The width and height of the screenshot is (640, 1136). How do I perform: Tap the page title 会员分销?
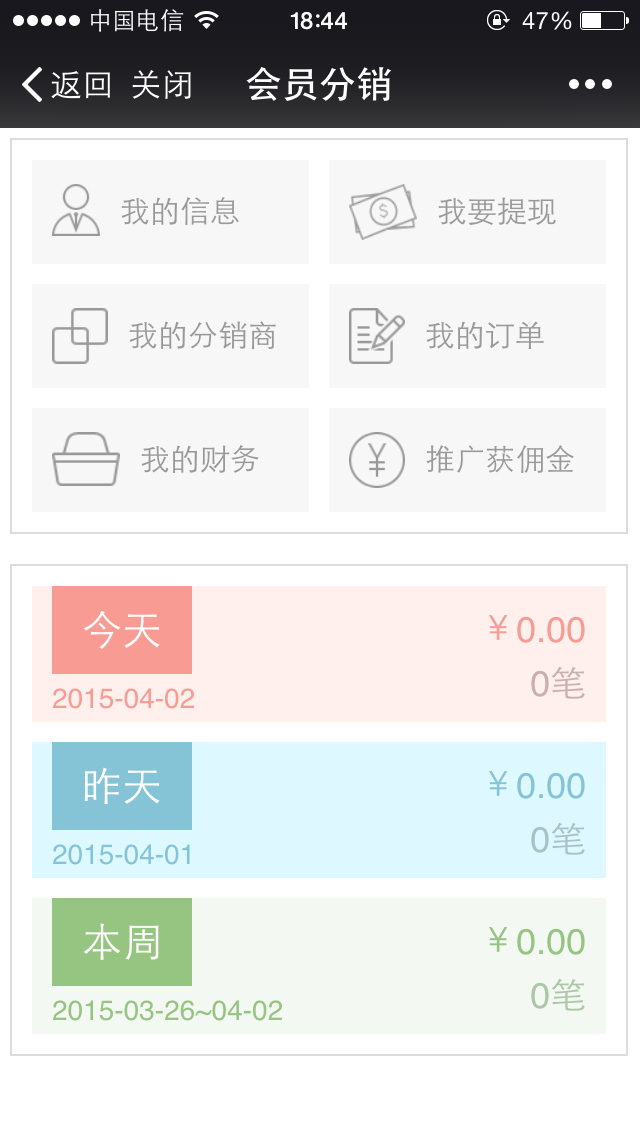(x=319, y=84)
